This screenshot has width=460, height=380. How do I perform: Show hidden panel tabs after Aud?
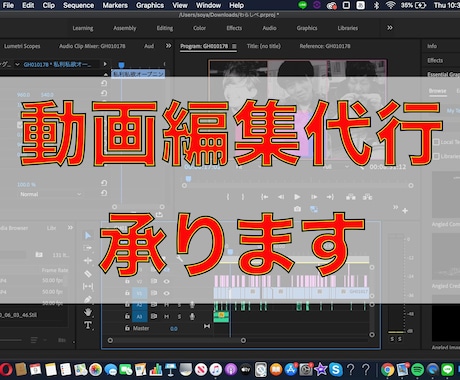click(x=168, y=46)
